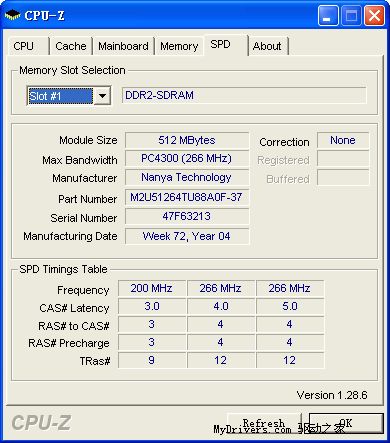Click CAS# Latency value 3.0

pos(152,306)
